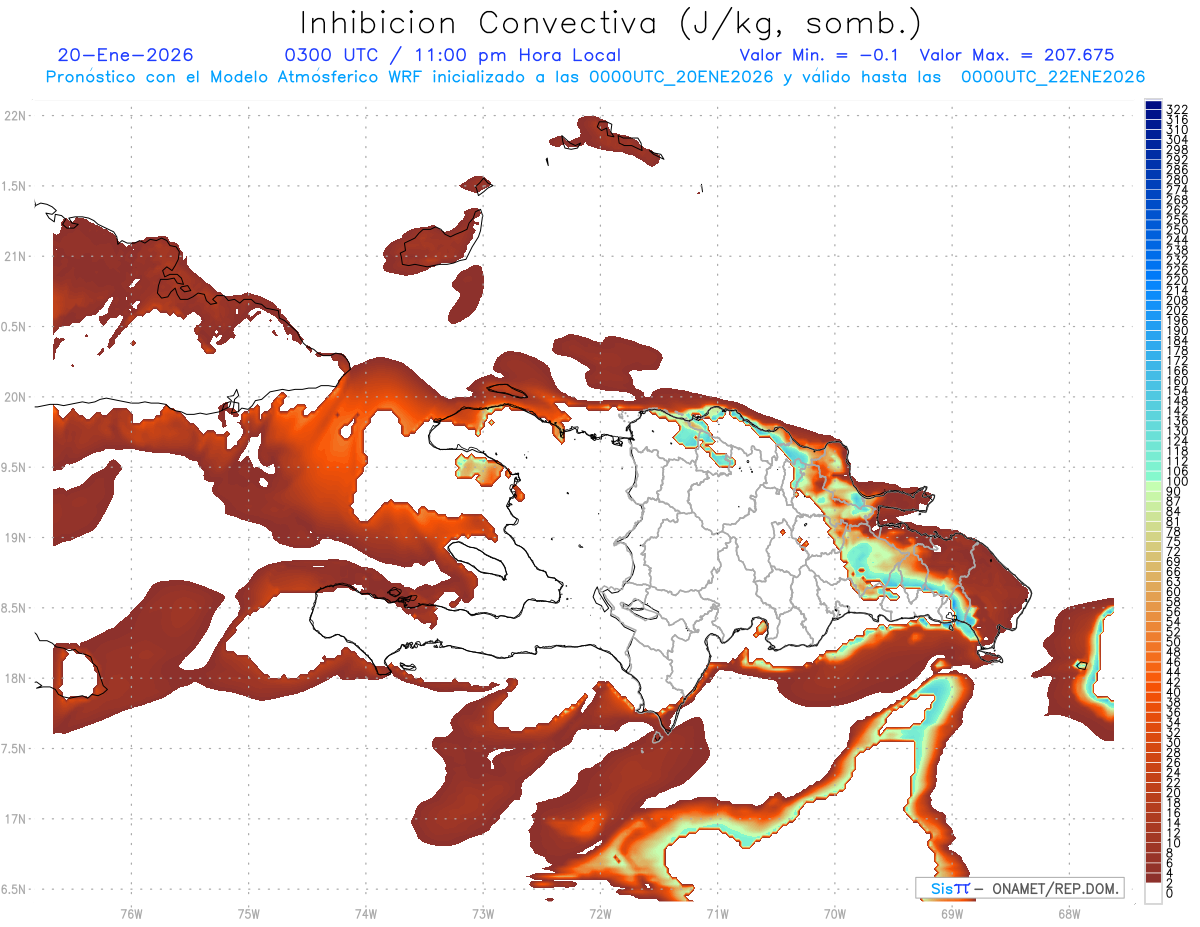Click the colorbar value label "100"
Screen dimensions: 1200x927
(1177, 482)
